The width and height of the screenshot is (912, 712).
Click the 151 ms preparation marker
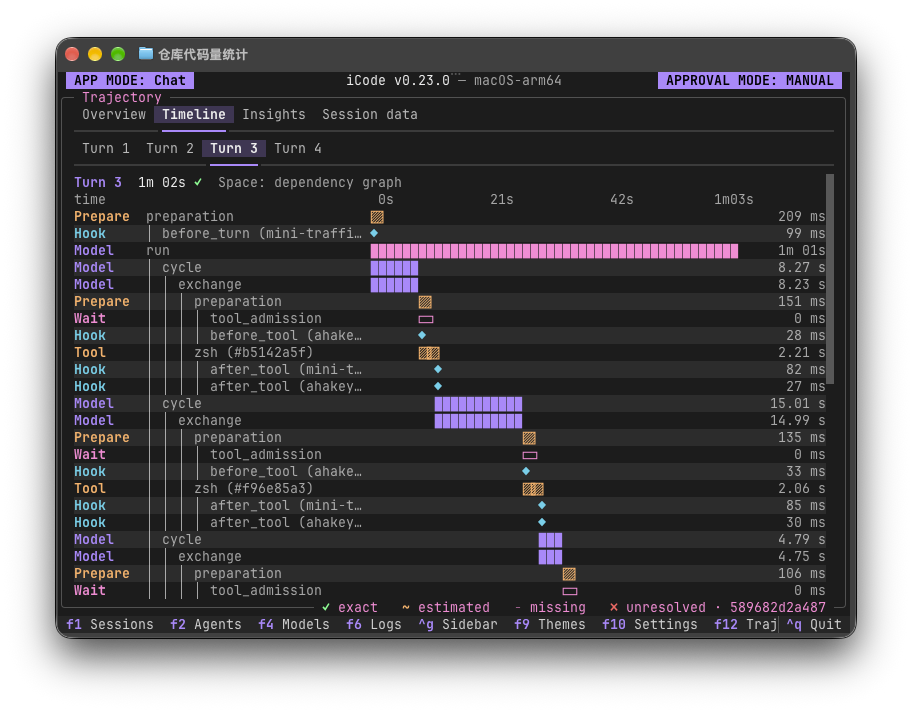tap(425, 302)
